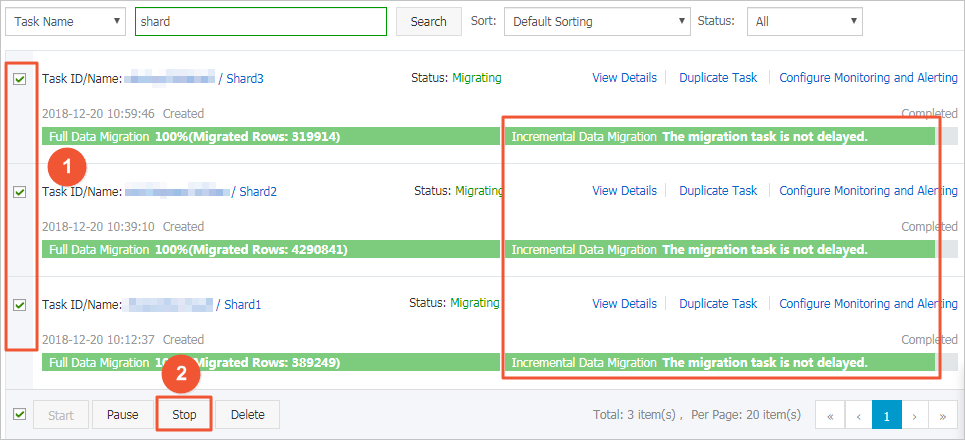
Task: Click the search text field containing shard
Action: (260, 21)
